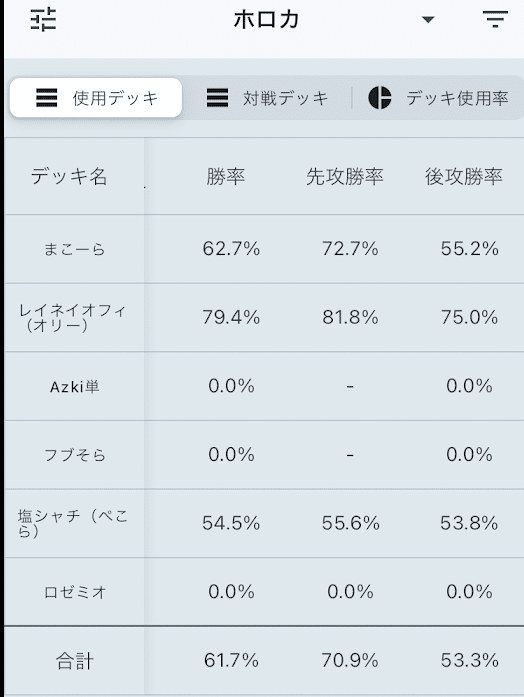524x697 pixels.
Task: Open the まこーら deck row
Action: pos(264,249)
